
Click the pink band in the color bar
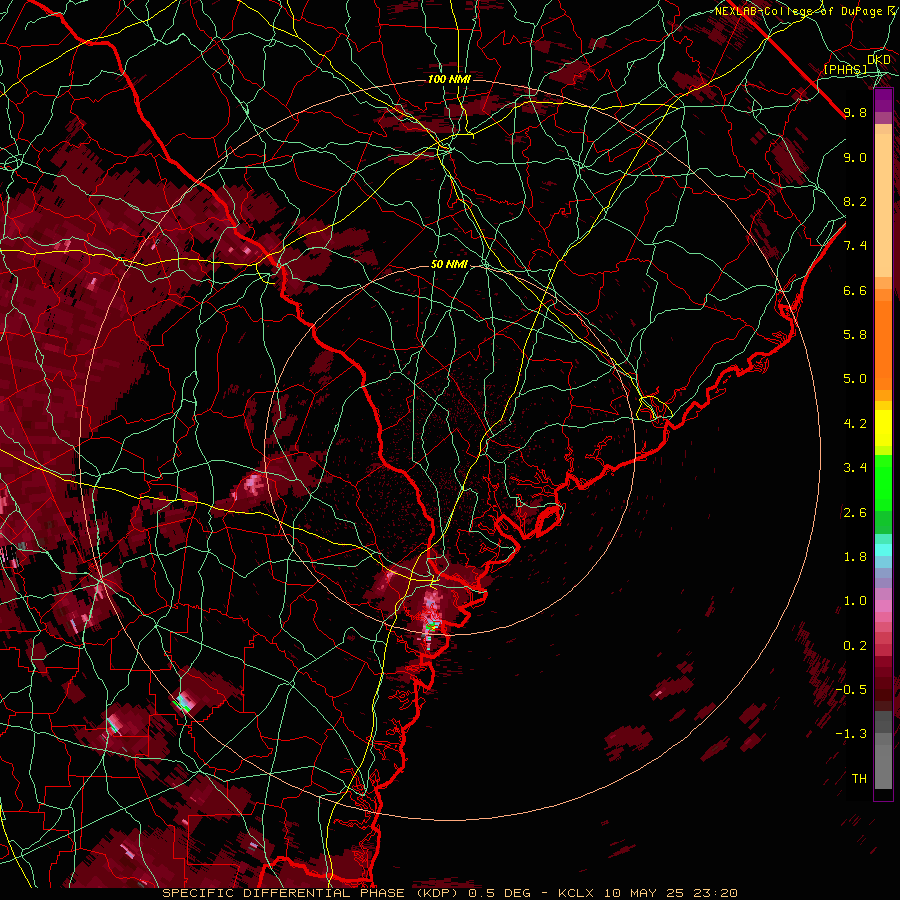click(x=883, y=606)
